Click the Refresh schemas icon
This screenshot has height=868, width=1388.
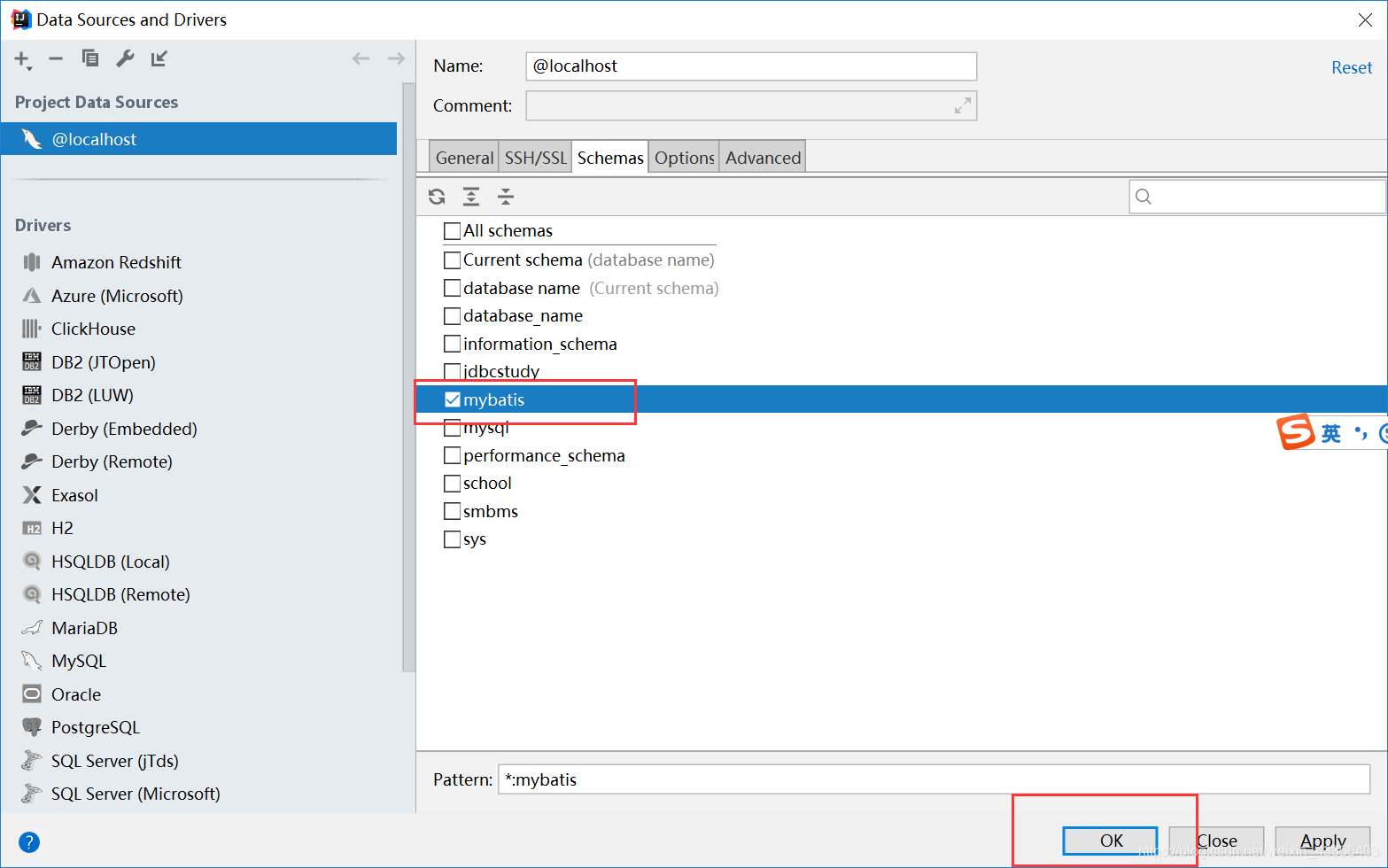[x=437, y=197]
